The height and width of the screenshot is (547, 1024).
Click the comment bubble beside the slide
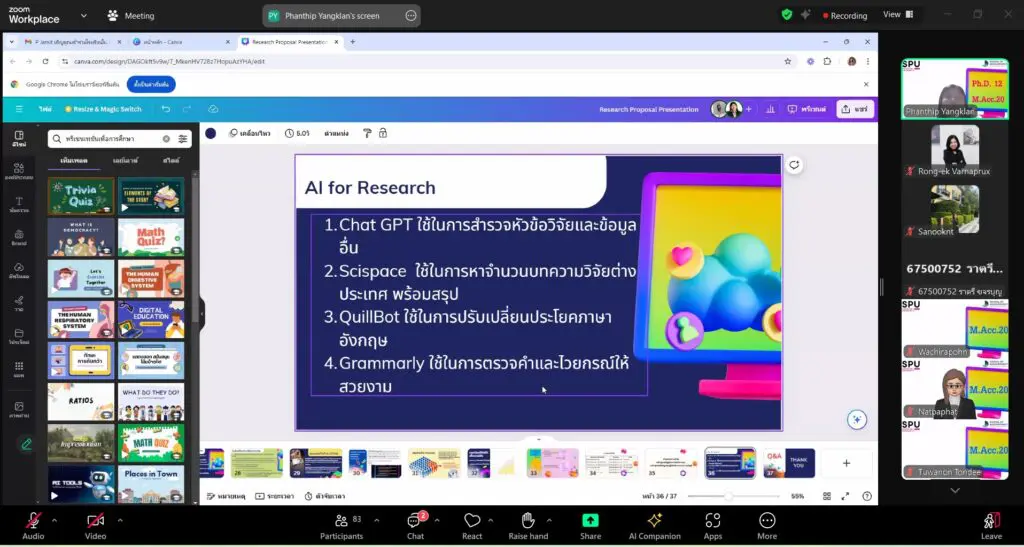tap(794, 165)
